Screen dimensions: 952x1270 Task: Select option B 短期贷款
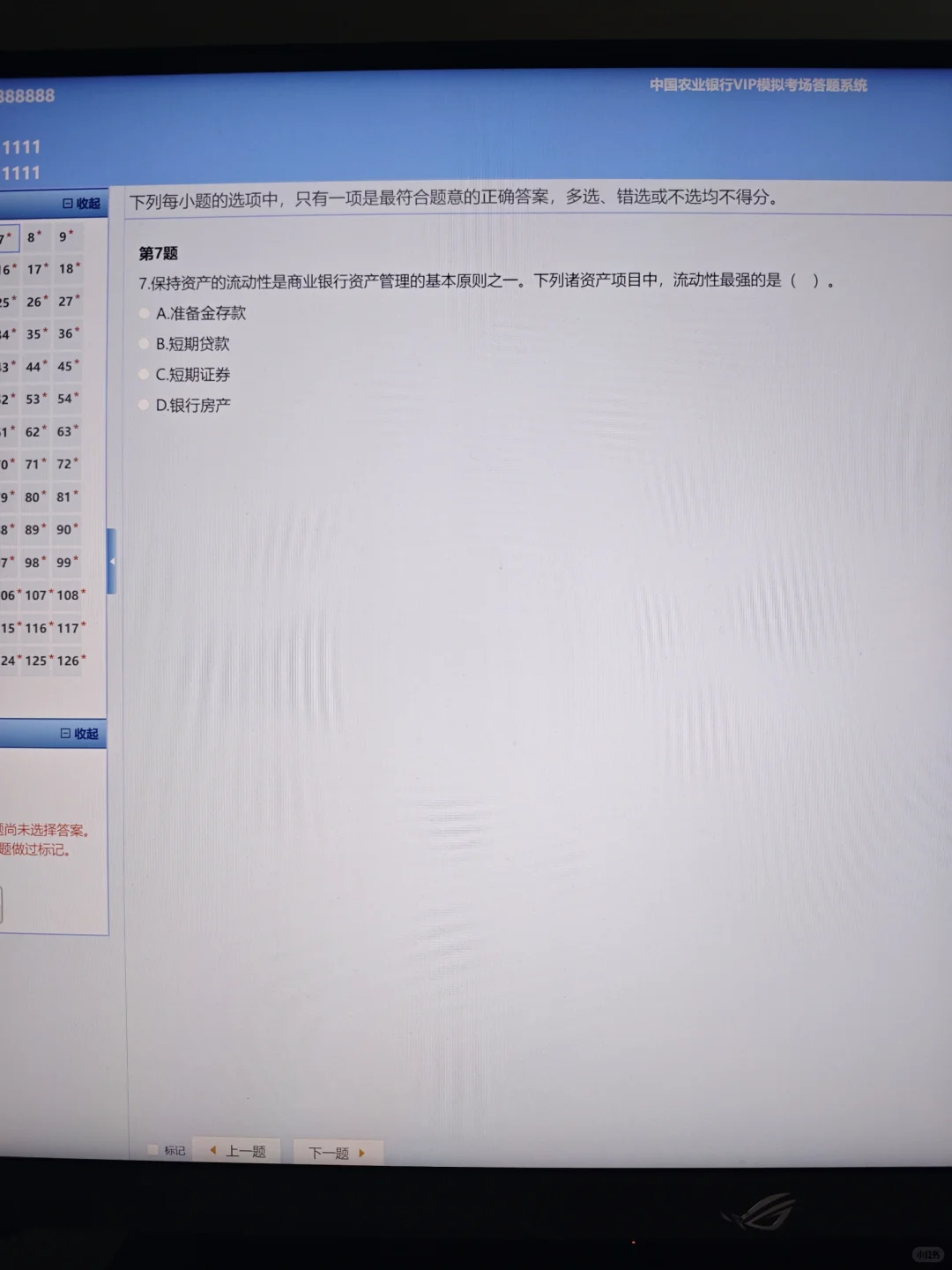tap(144, 343)
